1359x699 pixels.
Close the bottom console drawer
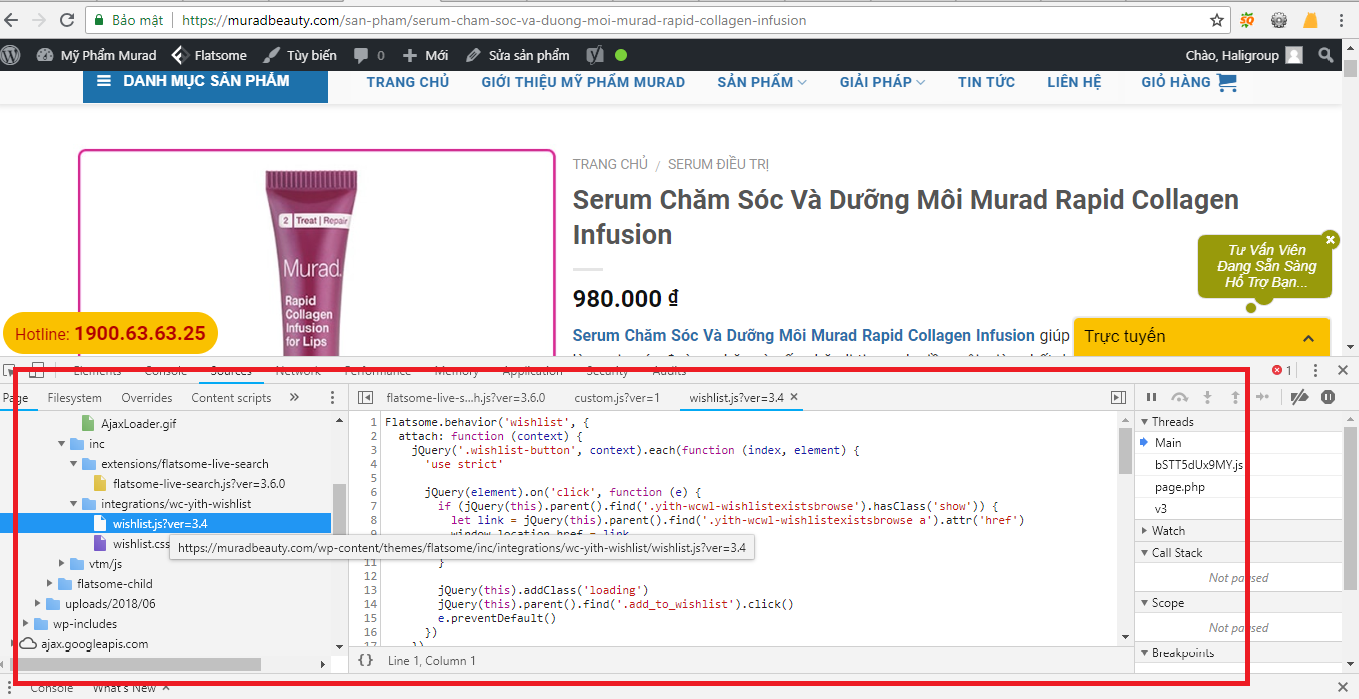pyautogui.click(x=1343, y=688)
